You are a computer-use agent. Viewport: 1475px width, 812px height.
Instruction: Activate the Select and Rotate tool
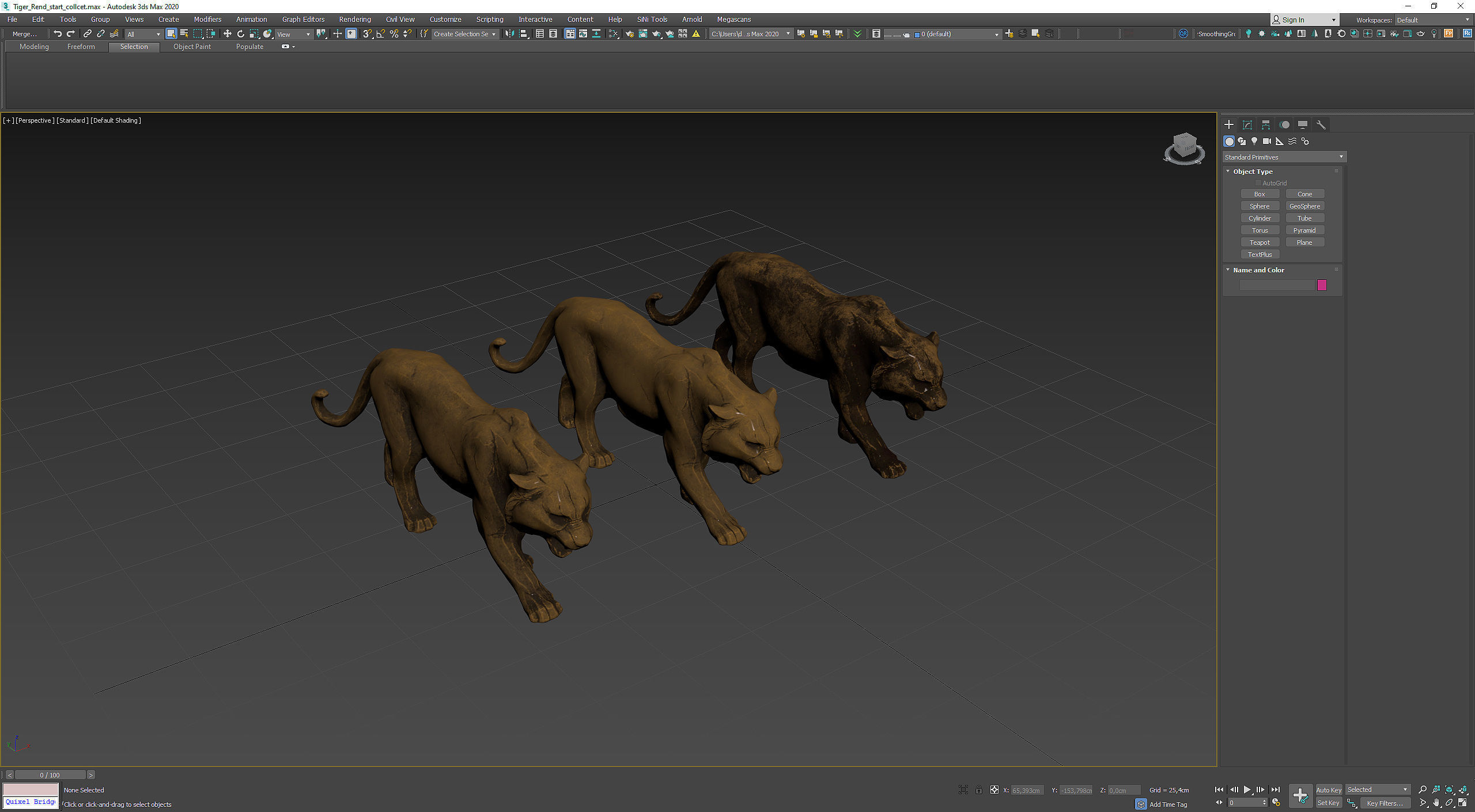point(240,34)
